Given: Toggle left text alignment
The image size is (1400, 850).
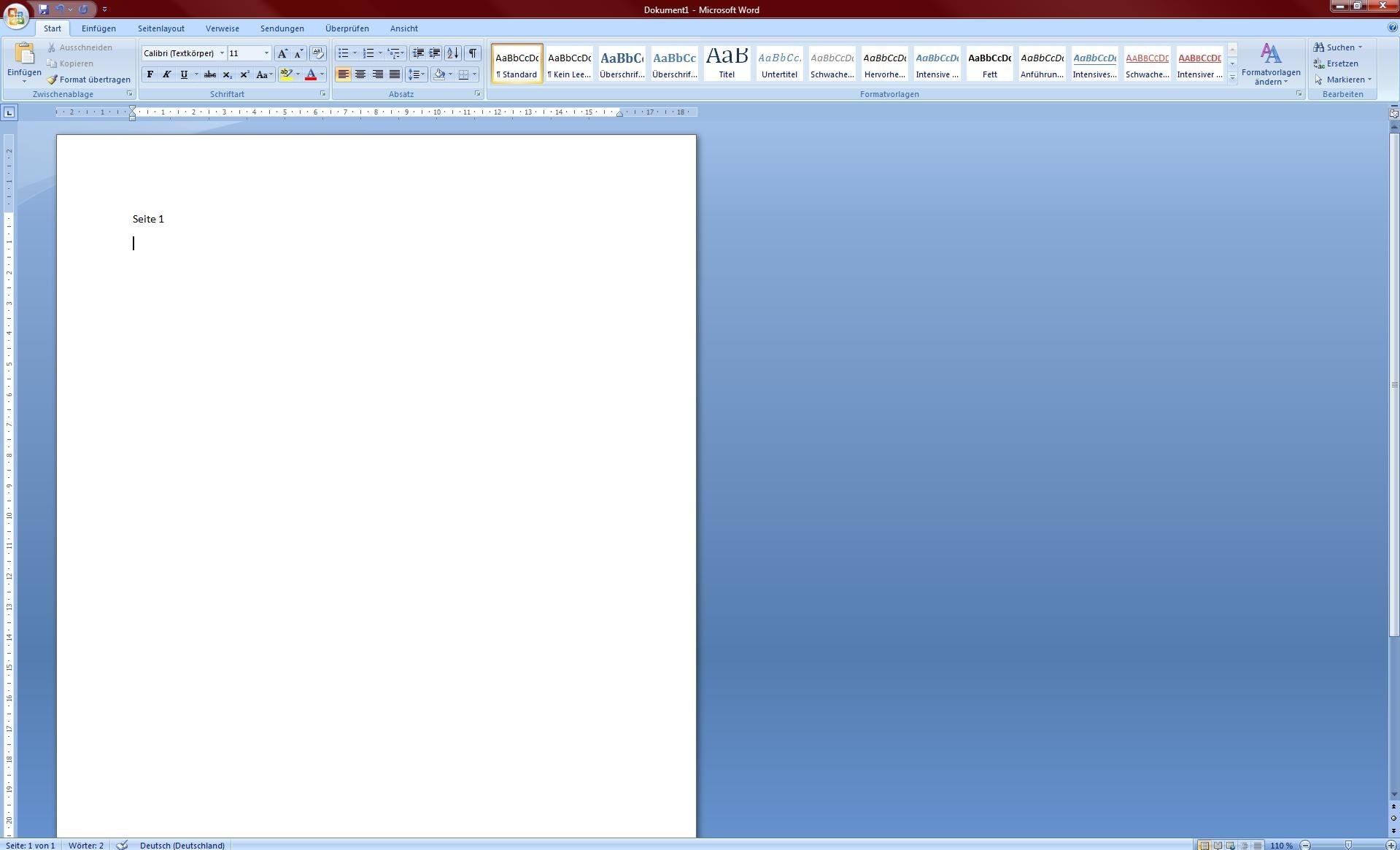Looking at the screenshot, I should pyautogui.click(x=343, y=74).
